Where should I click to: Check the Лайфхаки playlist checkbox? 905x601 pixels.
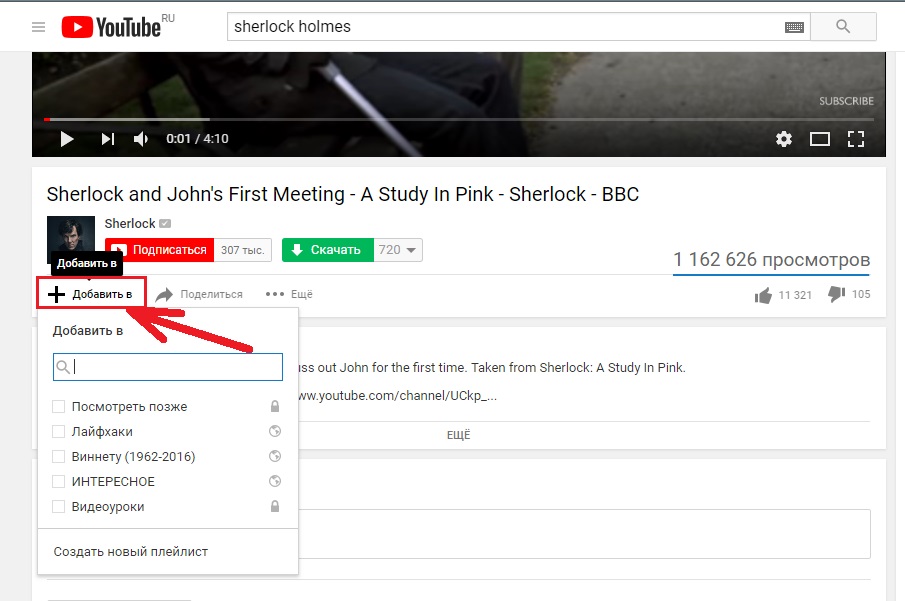(59, 432)
